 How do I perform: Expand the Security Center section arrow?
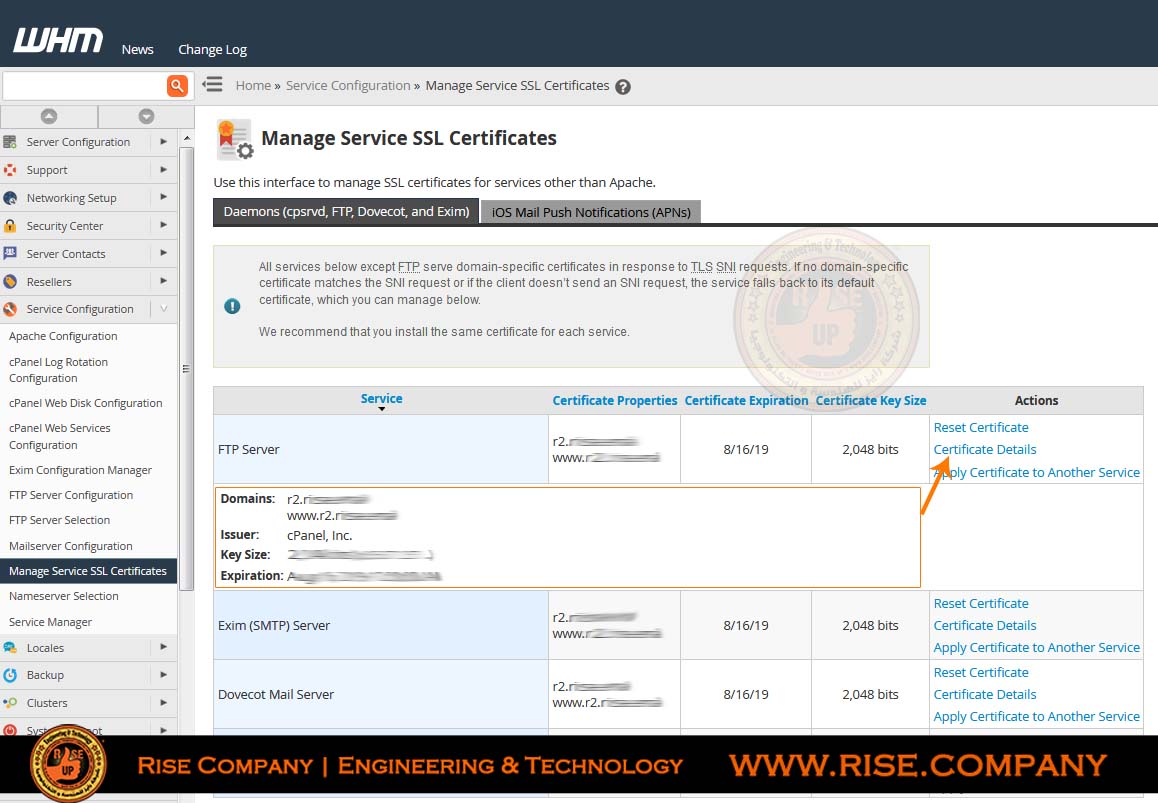[163, 225]
